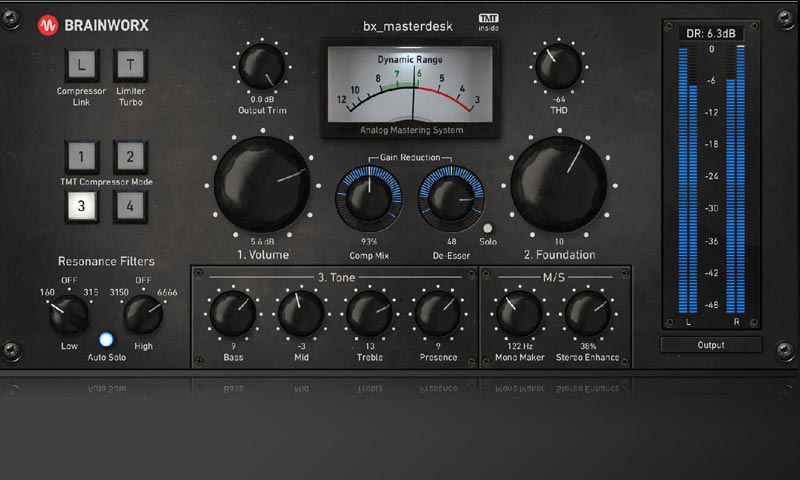Click the Low resonance filter knob

click(x=69, y=314)
